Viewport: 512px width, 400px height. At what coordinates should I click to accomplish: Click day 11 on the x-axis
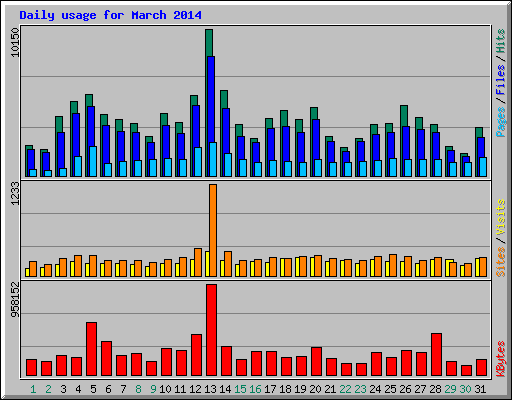pyautogui.click(x=180, y=389)
